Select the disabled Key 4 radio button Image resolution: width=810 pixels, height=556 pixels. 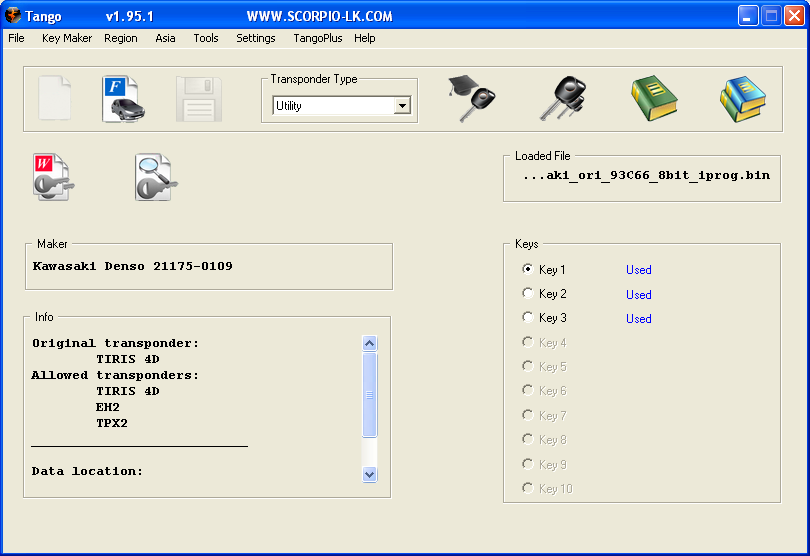tap(527, 342)
